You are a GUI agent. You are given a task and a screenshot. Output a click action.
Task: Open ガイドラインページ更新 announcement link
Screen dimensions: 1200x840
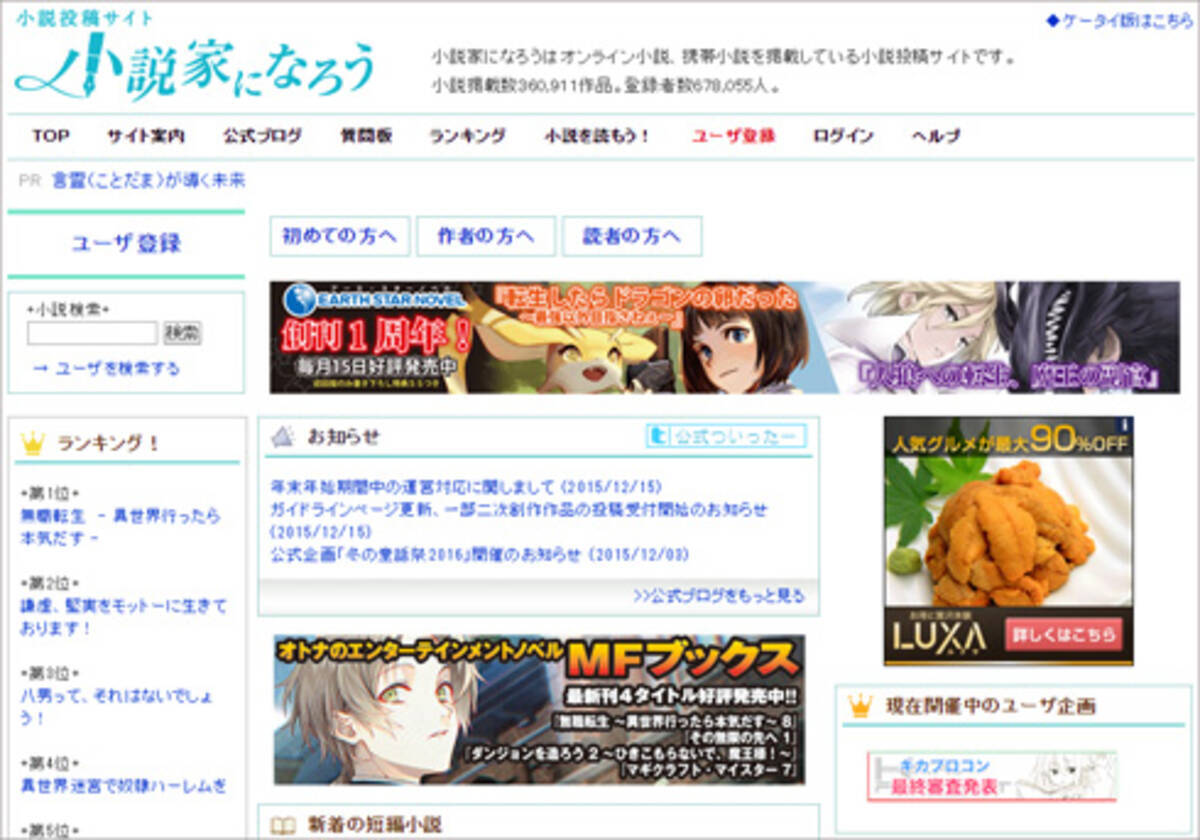coord(519,520)
